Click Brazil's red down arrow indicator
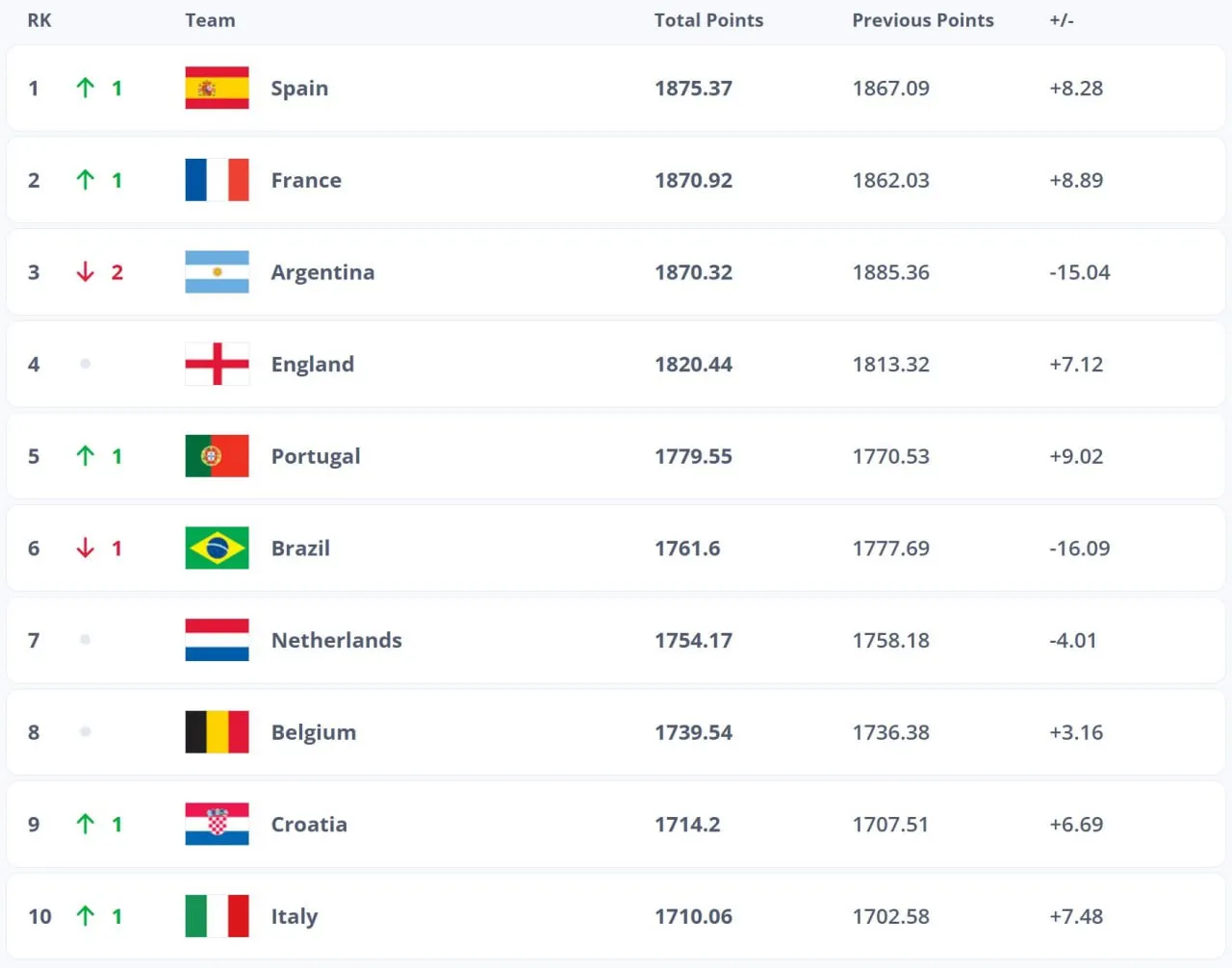 click(86, 548)
